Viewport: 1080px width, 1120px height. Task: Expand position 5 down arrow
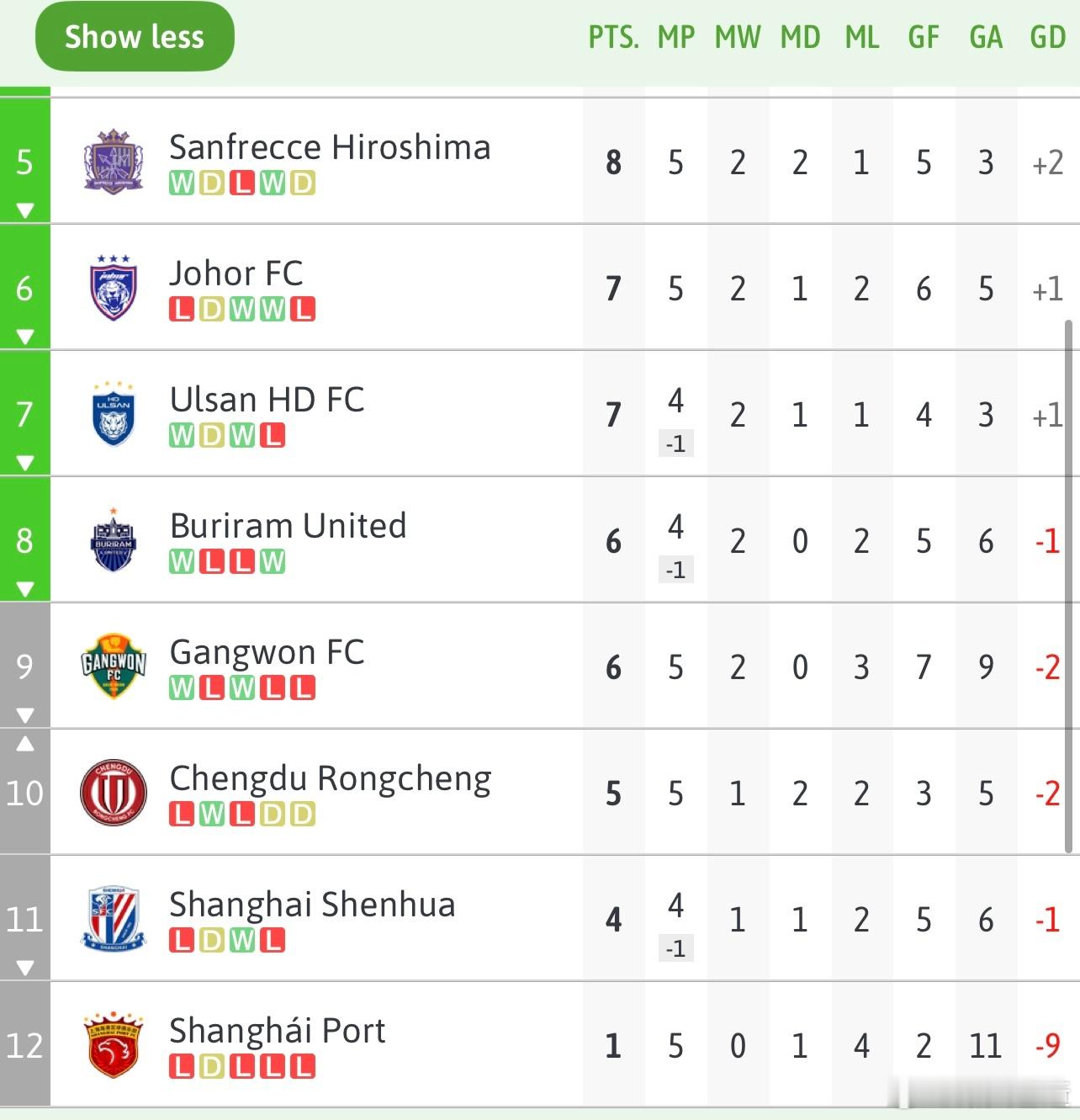pos(25,210)
